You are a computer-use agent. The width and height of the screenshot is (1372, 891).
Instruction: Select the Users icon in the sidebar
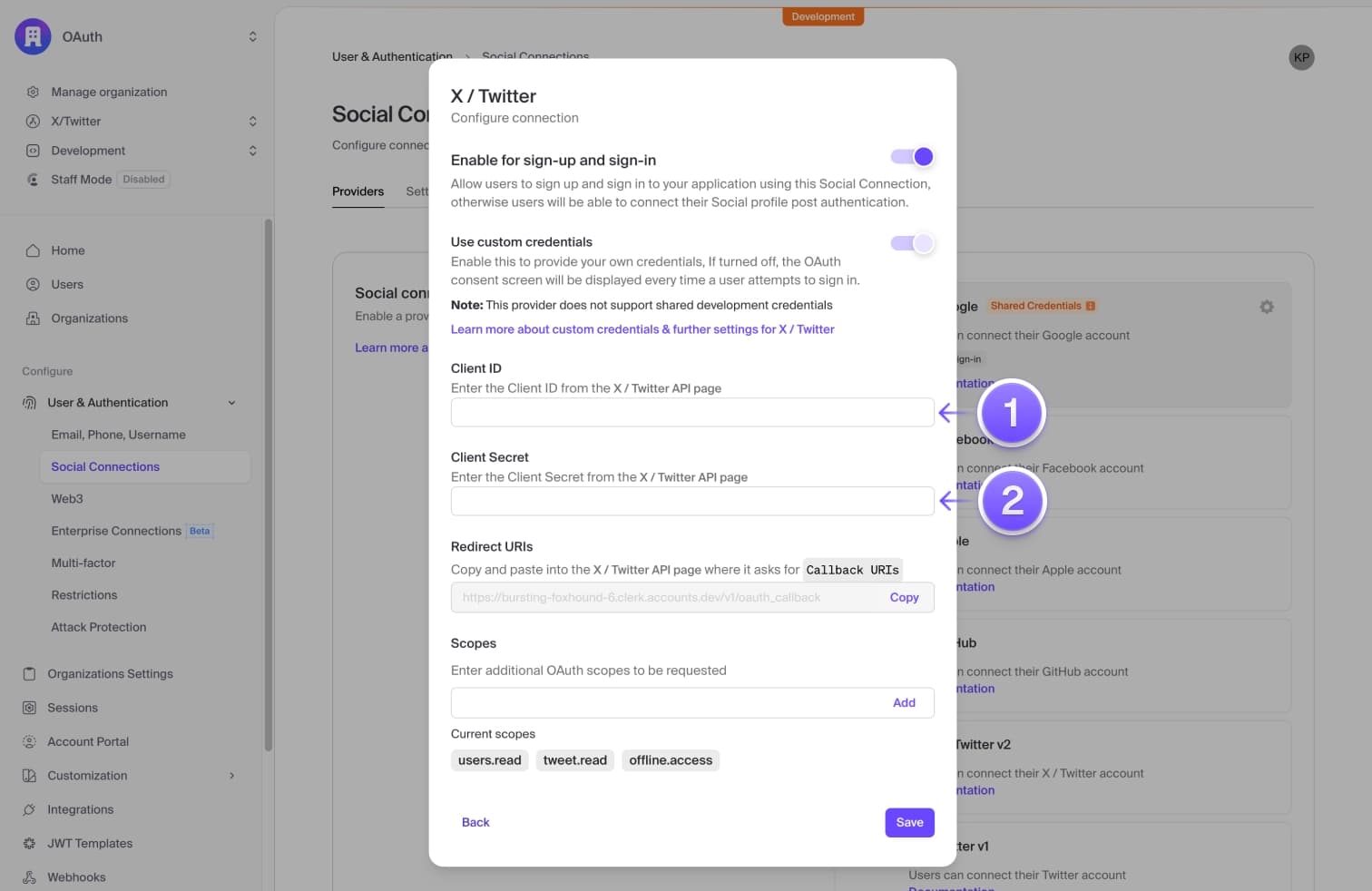point(32,284)
